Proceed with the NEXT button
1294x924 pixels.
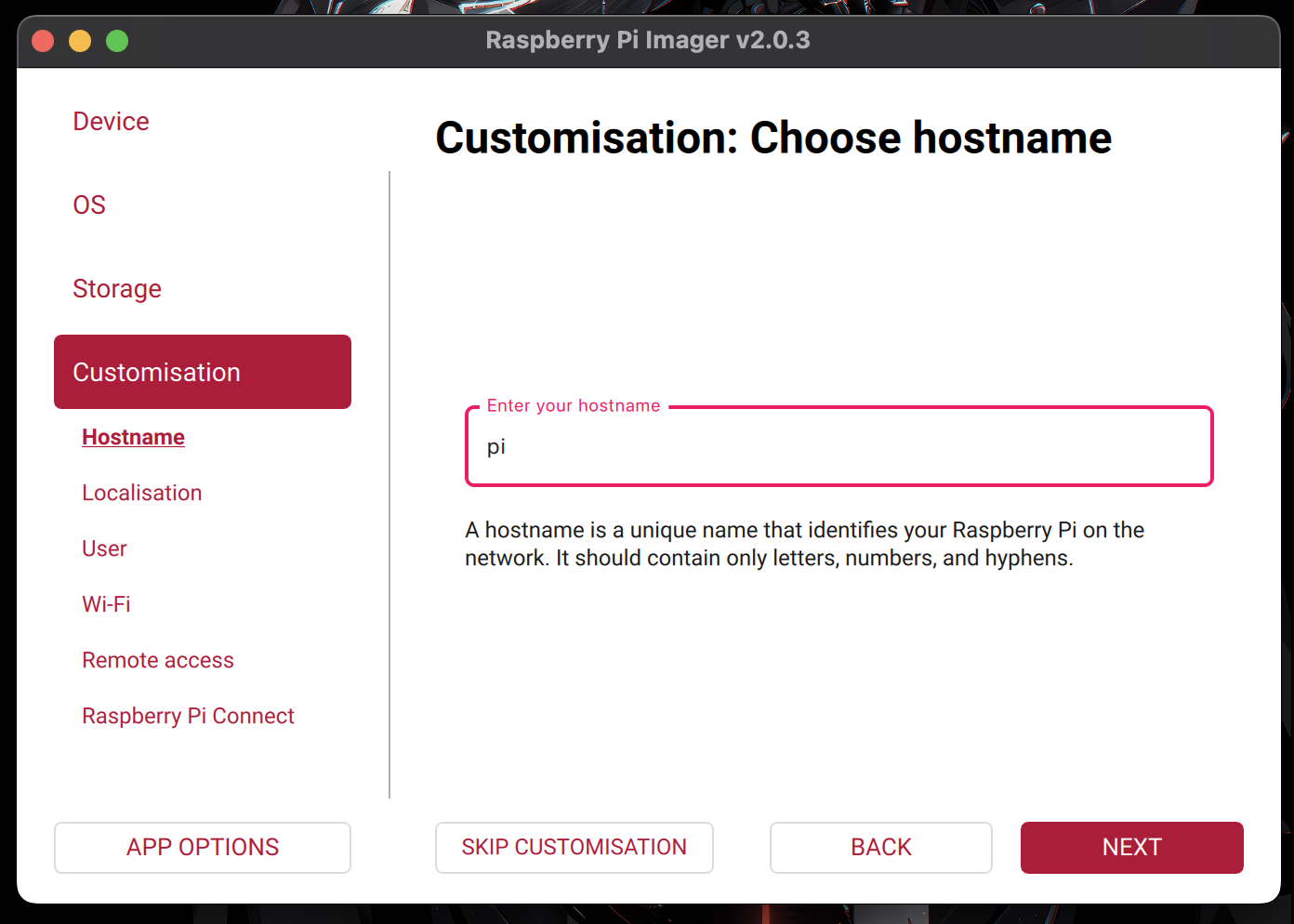(x=1132, y=848)
